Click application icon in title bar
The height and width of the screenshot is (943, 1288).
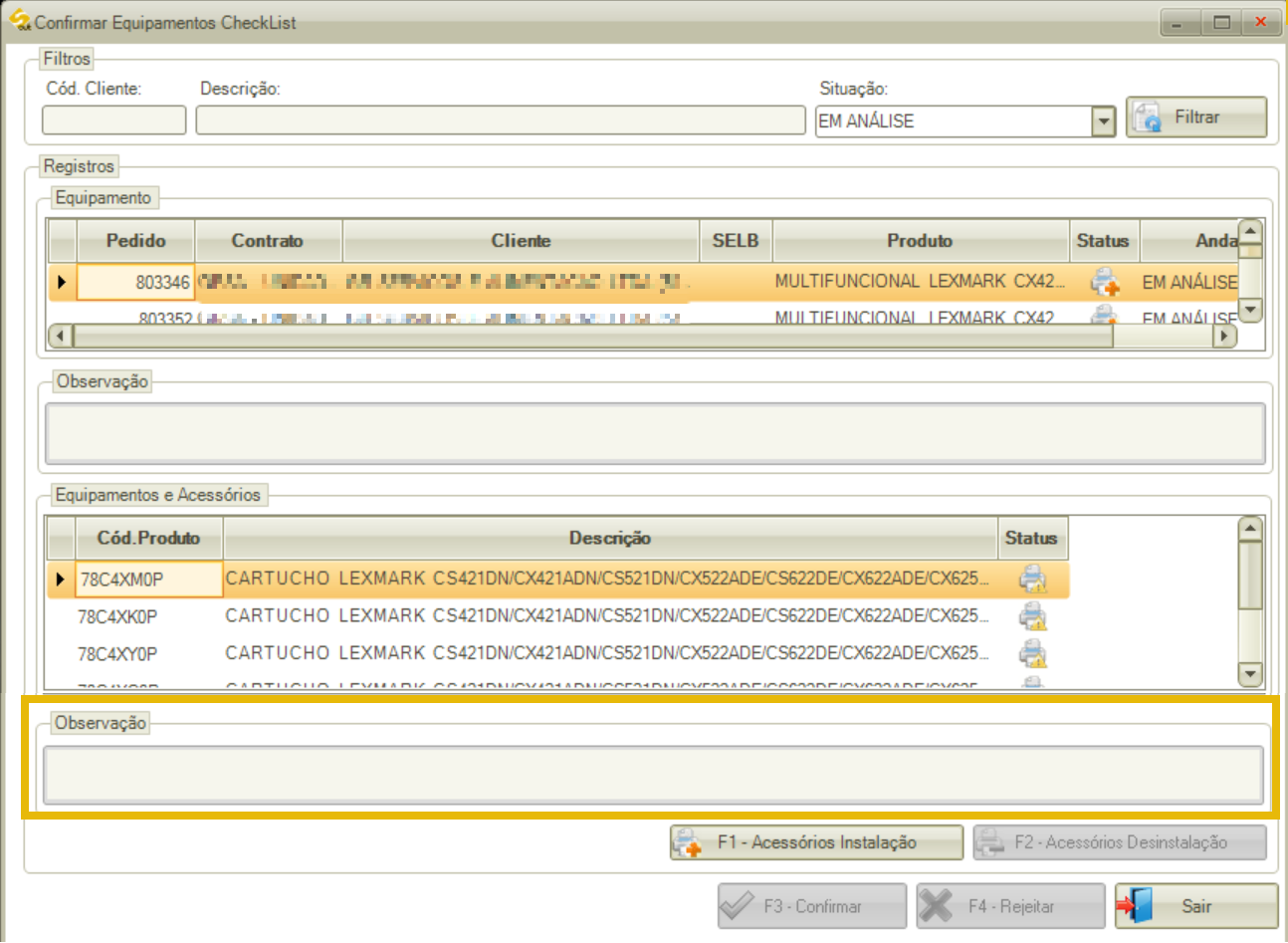click(x=20, y=20)
